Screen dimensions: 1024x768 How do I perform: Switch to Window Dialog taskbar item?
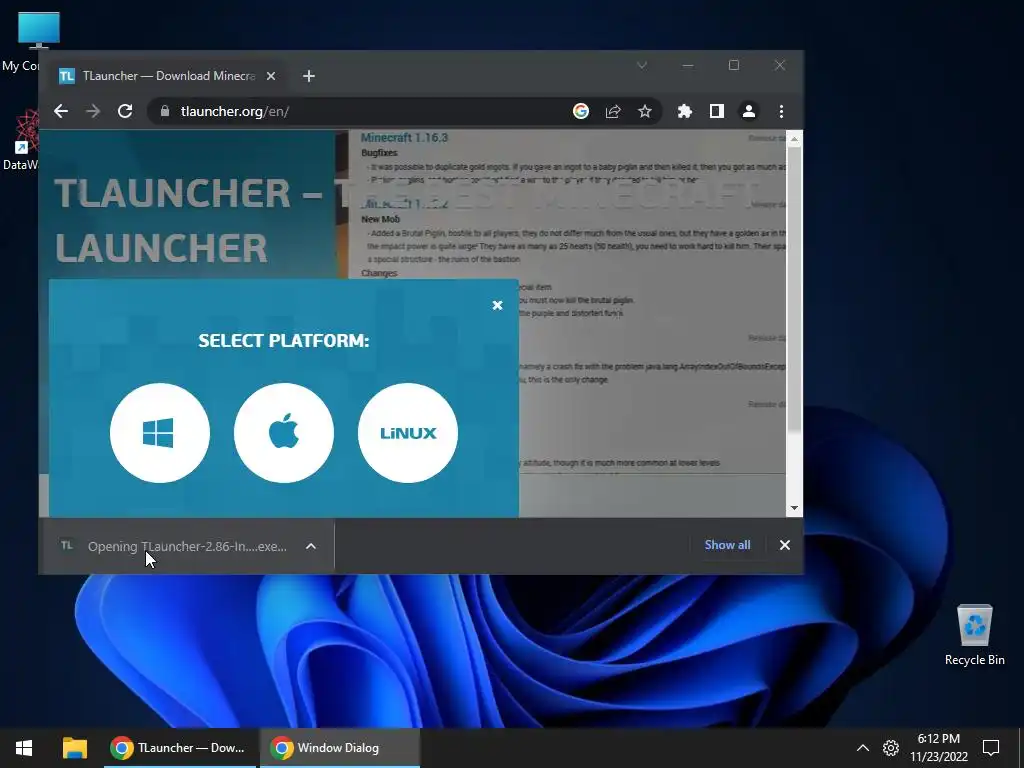[340, 748]
